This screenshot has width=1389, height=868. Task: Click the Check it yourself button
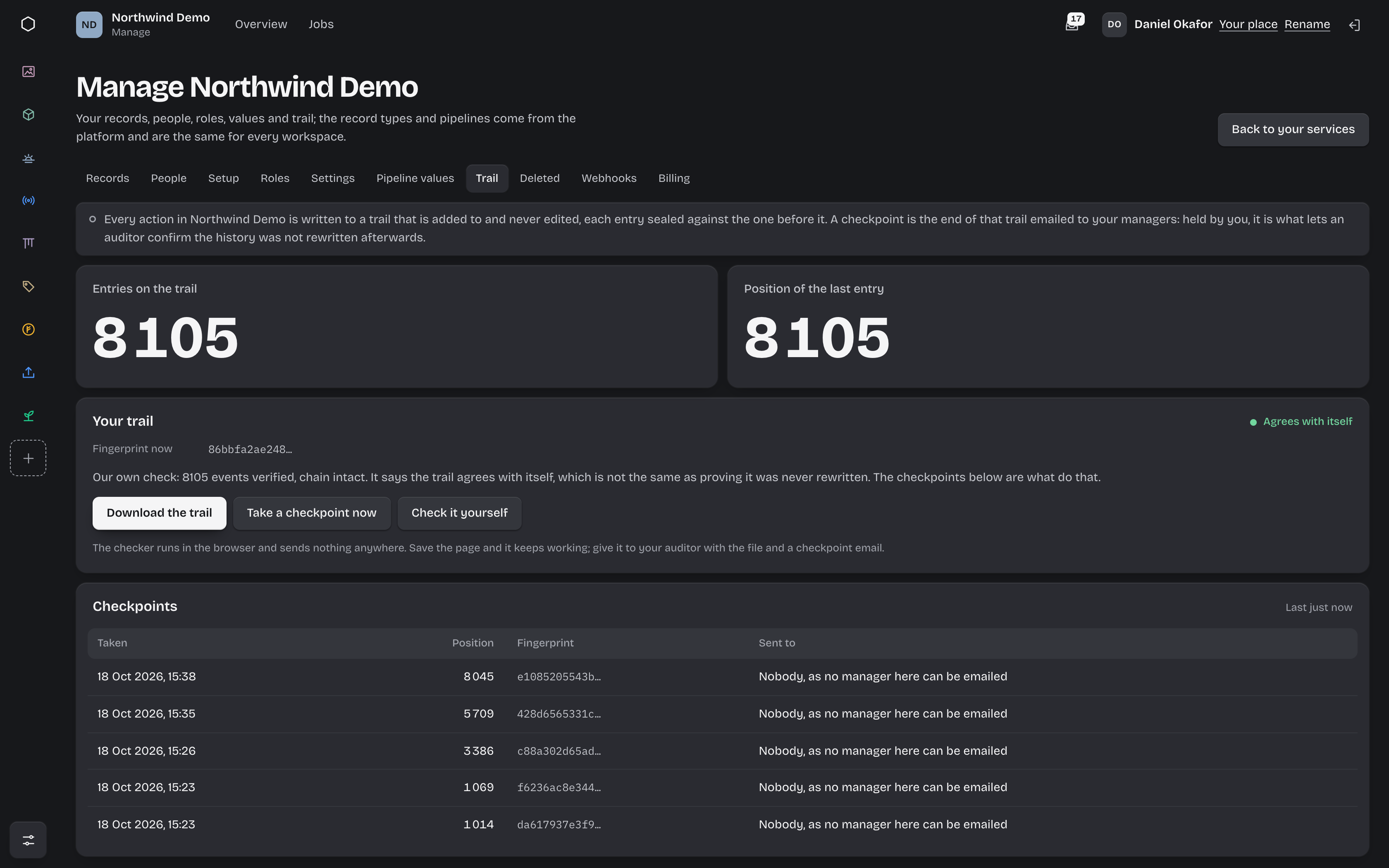(459, 513)
